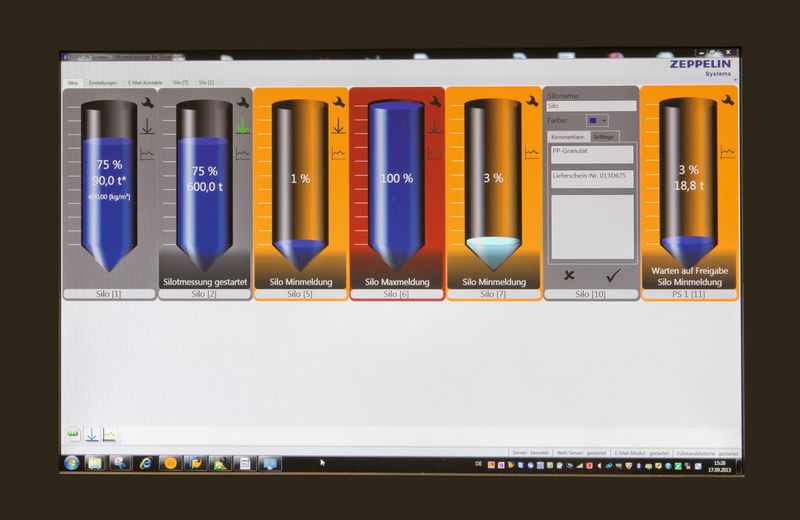The width and height of the screenshot is (800, 520).
Task: Click the PS 1 [11] name label
Action: tap(689, 294)
